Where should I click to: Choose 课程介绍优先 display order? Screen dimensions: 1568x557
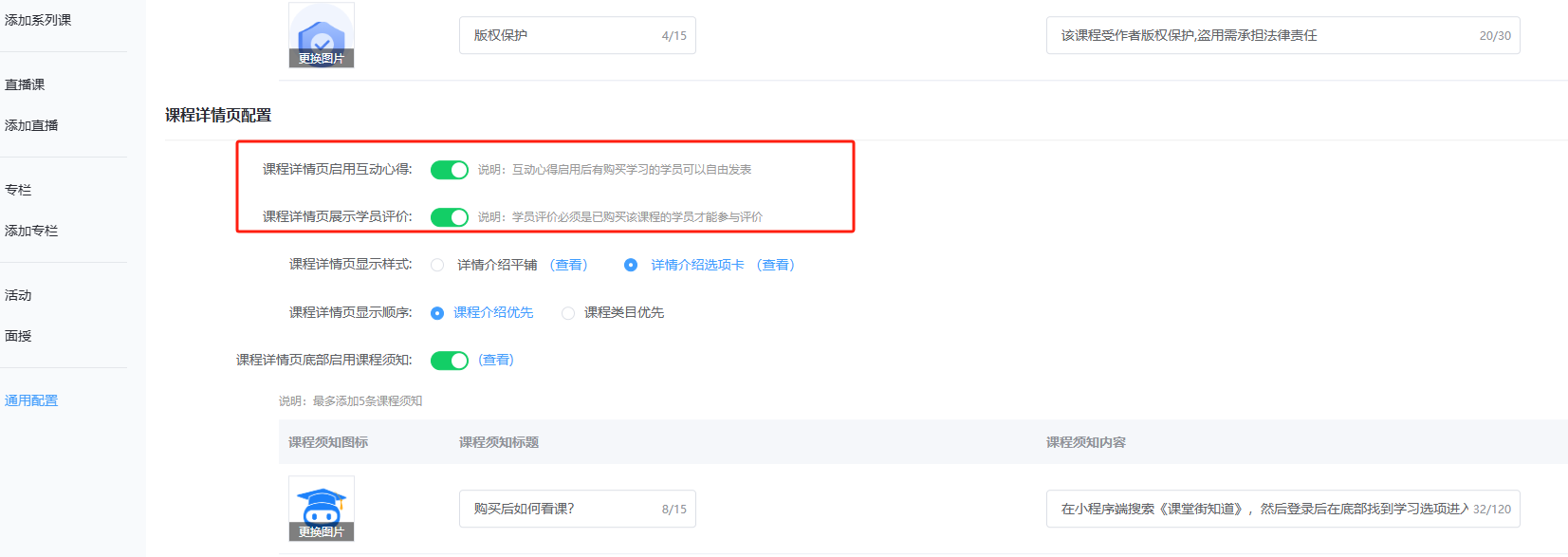[x=437, y=313]
